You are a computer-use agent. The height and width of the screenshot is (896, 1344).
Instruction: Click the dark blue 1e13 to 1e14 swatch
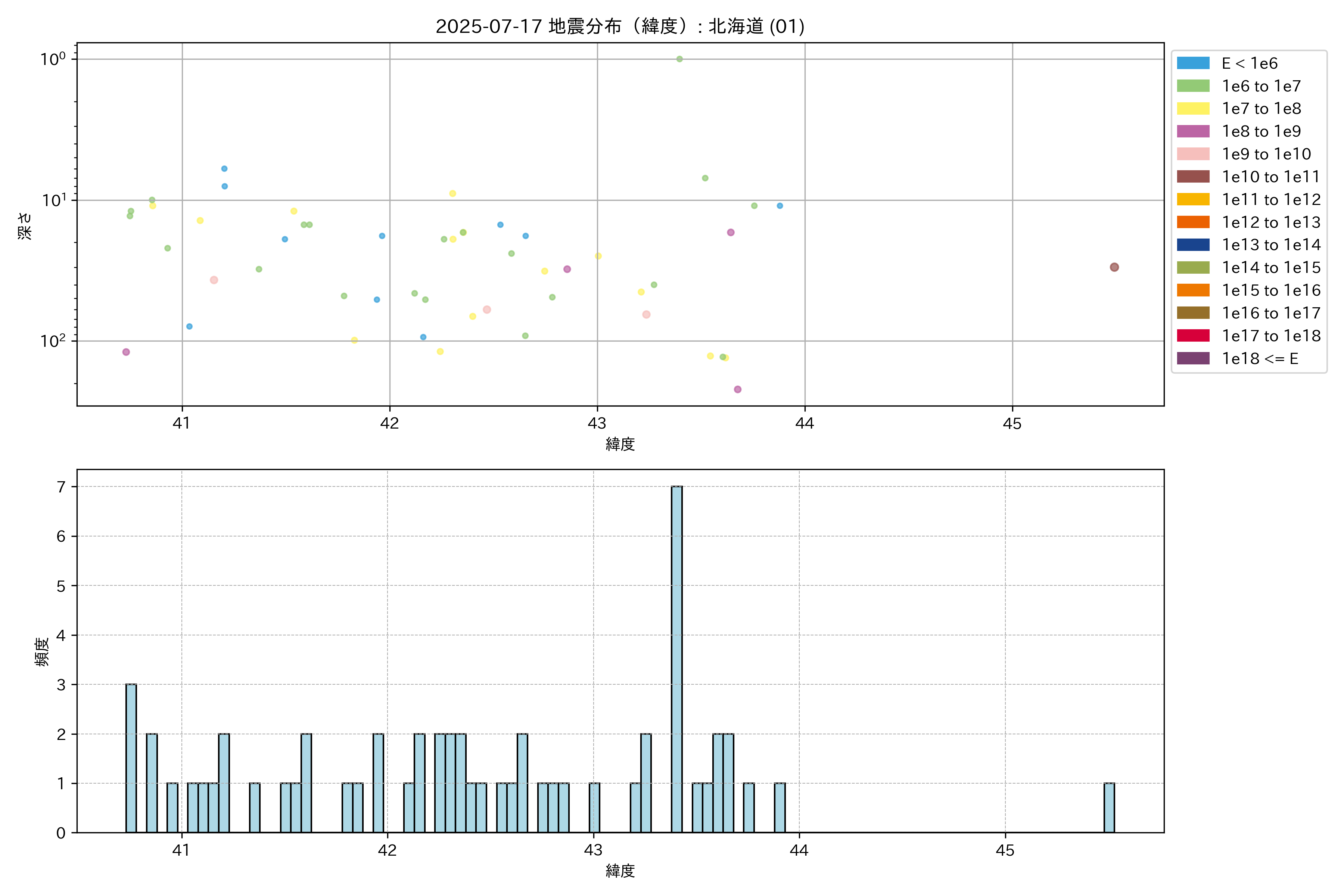[1192, 245]
